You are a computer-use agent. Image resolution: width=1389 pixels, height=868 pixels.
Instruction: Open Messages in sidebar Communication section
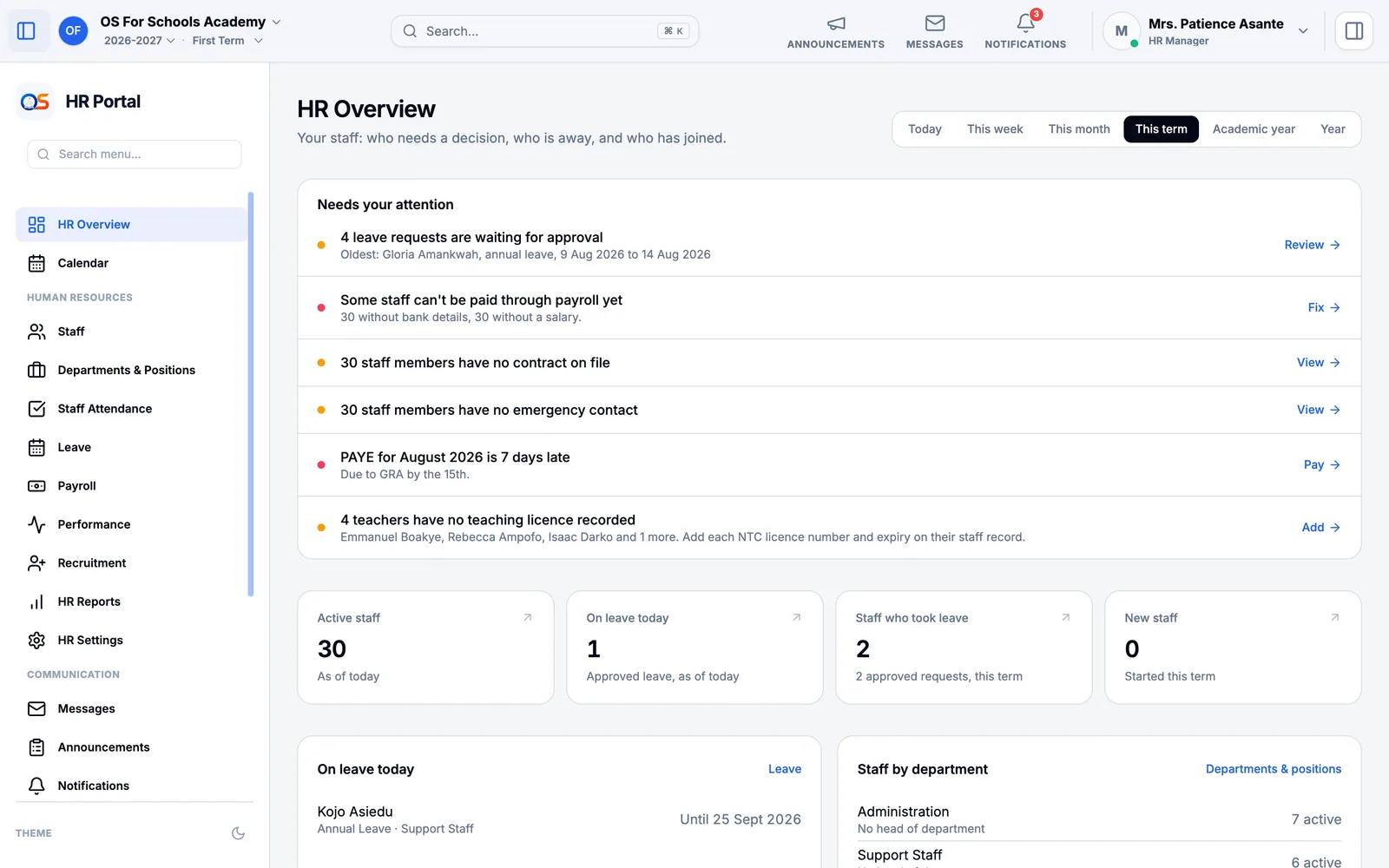pos(132,709)
